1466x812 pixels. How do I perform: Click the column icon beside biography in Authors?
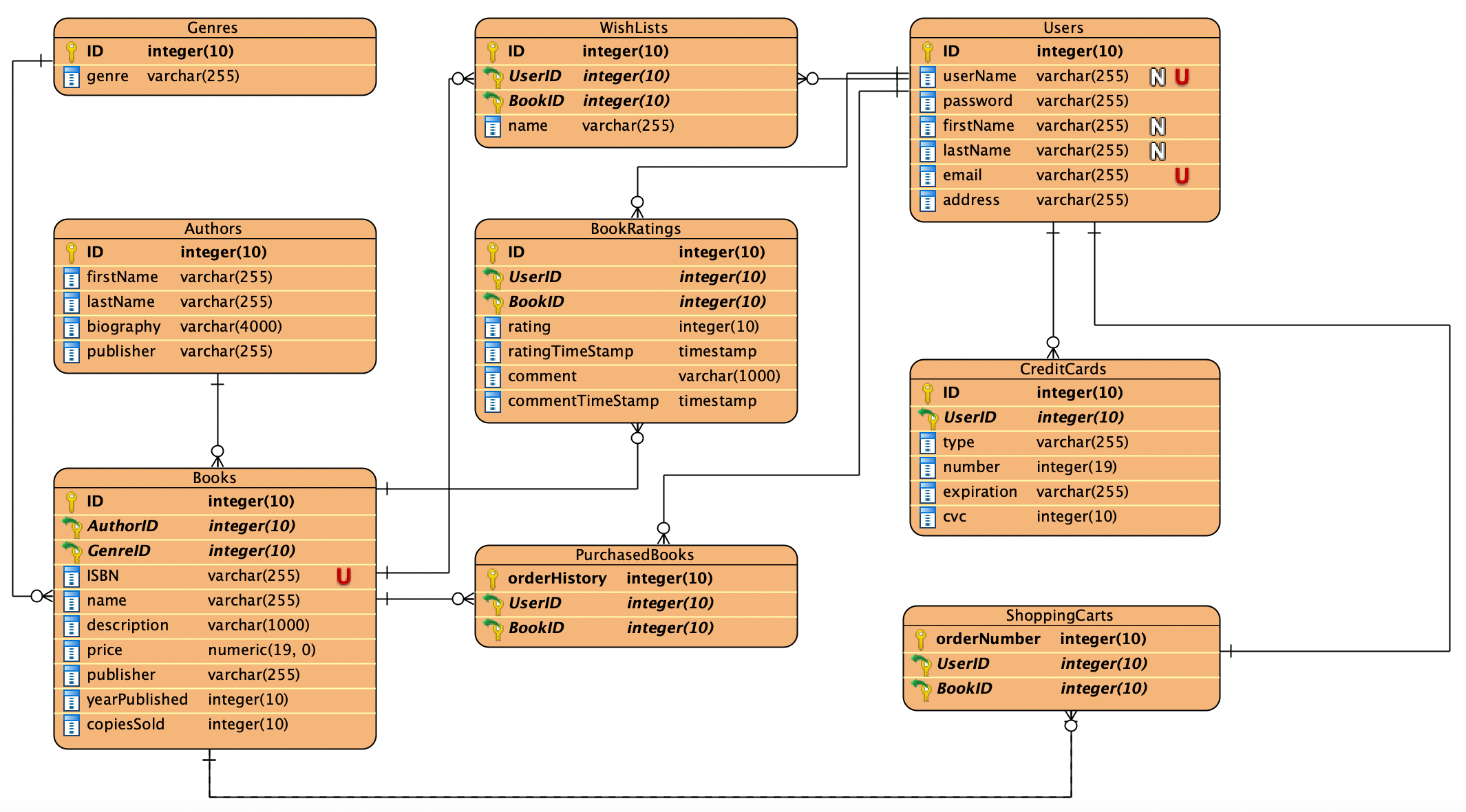(71, 327)
